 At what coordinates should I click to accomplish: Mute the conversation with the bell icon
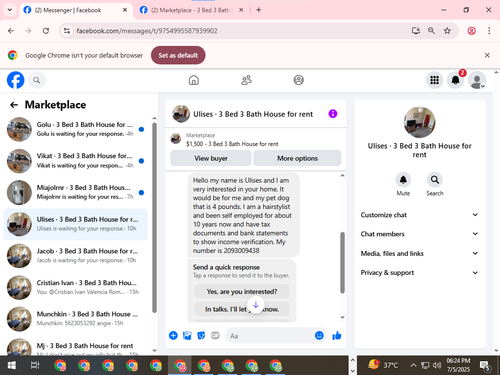click(x=403, y=180)
